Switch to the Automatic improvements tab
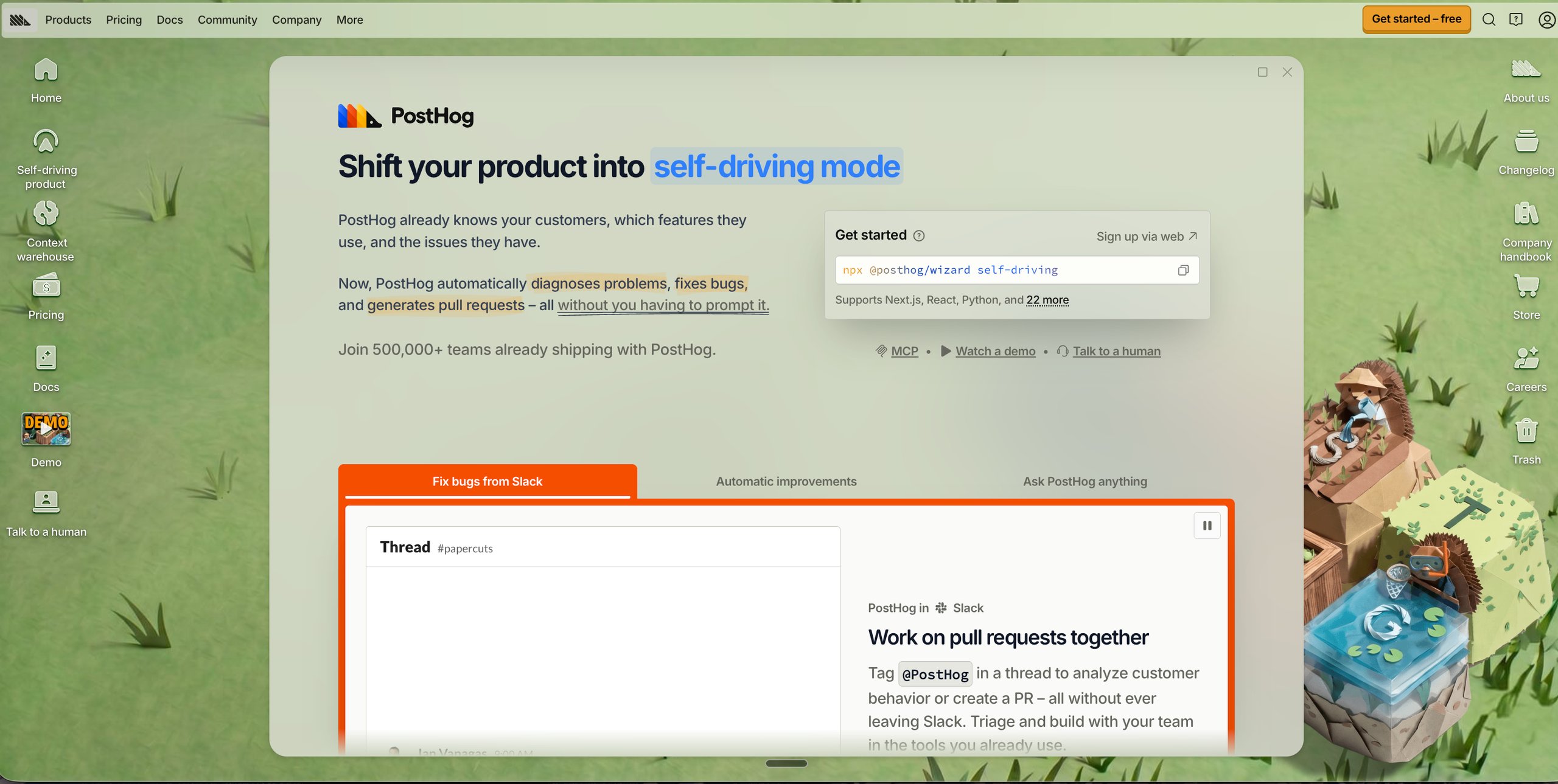1558x784 pixels. pos(786,481)
